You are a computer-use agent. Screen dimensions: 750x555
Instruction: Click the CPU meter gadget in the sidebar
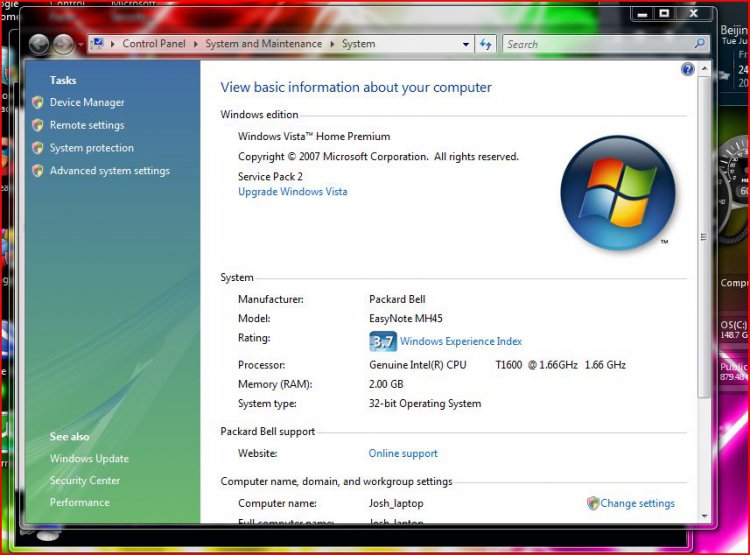(x=732, y=191)
